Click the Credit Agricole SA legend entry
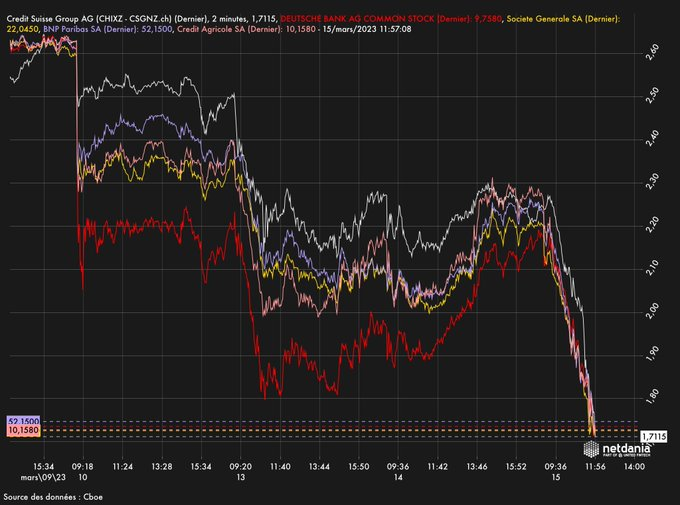 coord(245,29)
